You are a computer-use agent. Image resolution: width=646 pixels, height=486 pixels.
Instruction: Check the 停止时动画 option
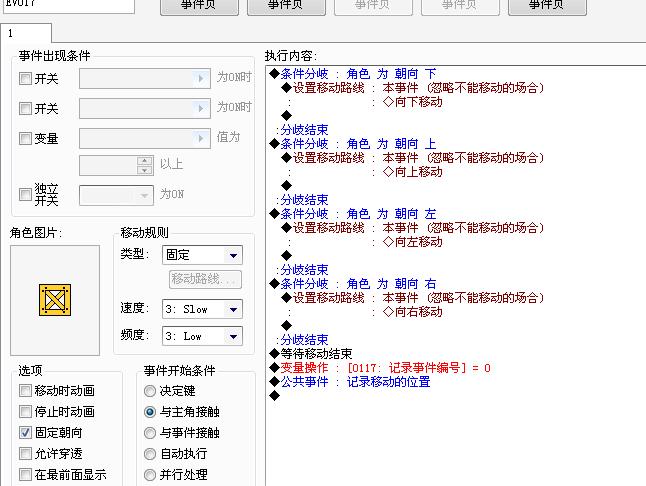25,411
